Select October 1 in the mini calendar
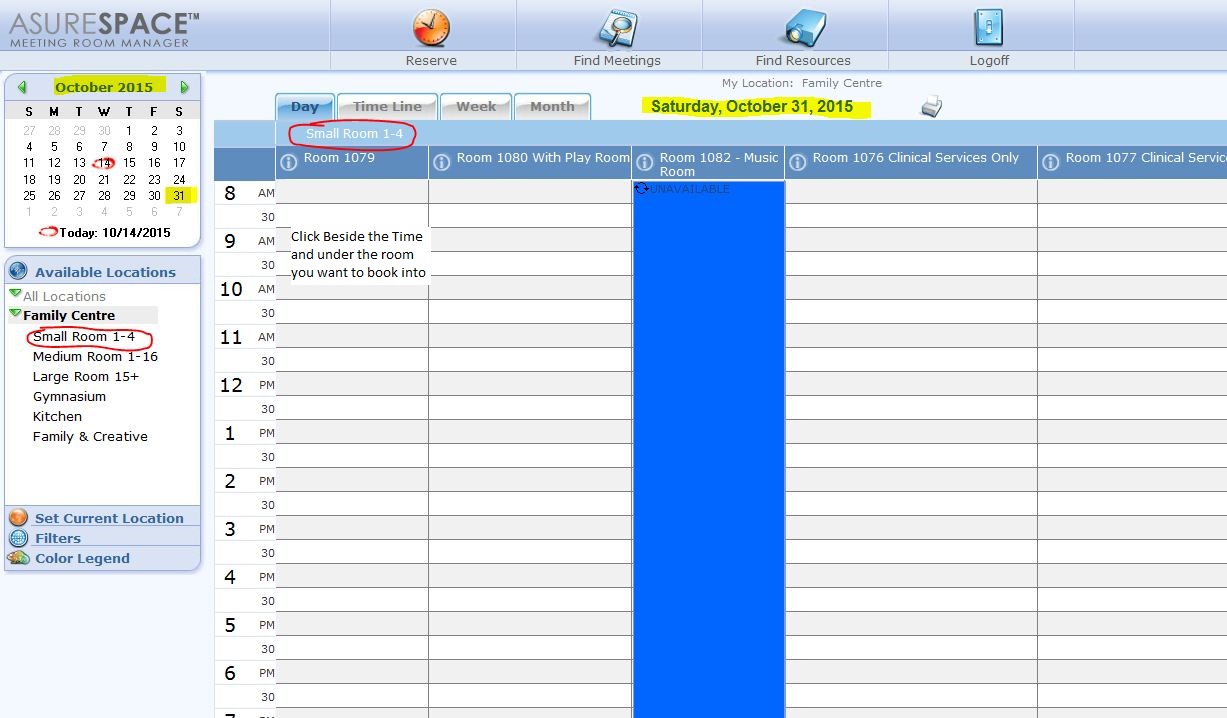 [x=129, y=131]
